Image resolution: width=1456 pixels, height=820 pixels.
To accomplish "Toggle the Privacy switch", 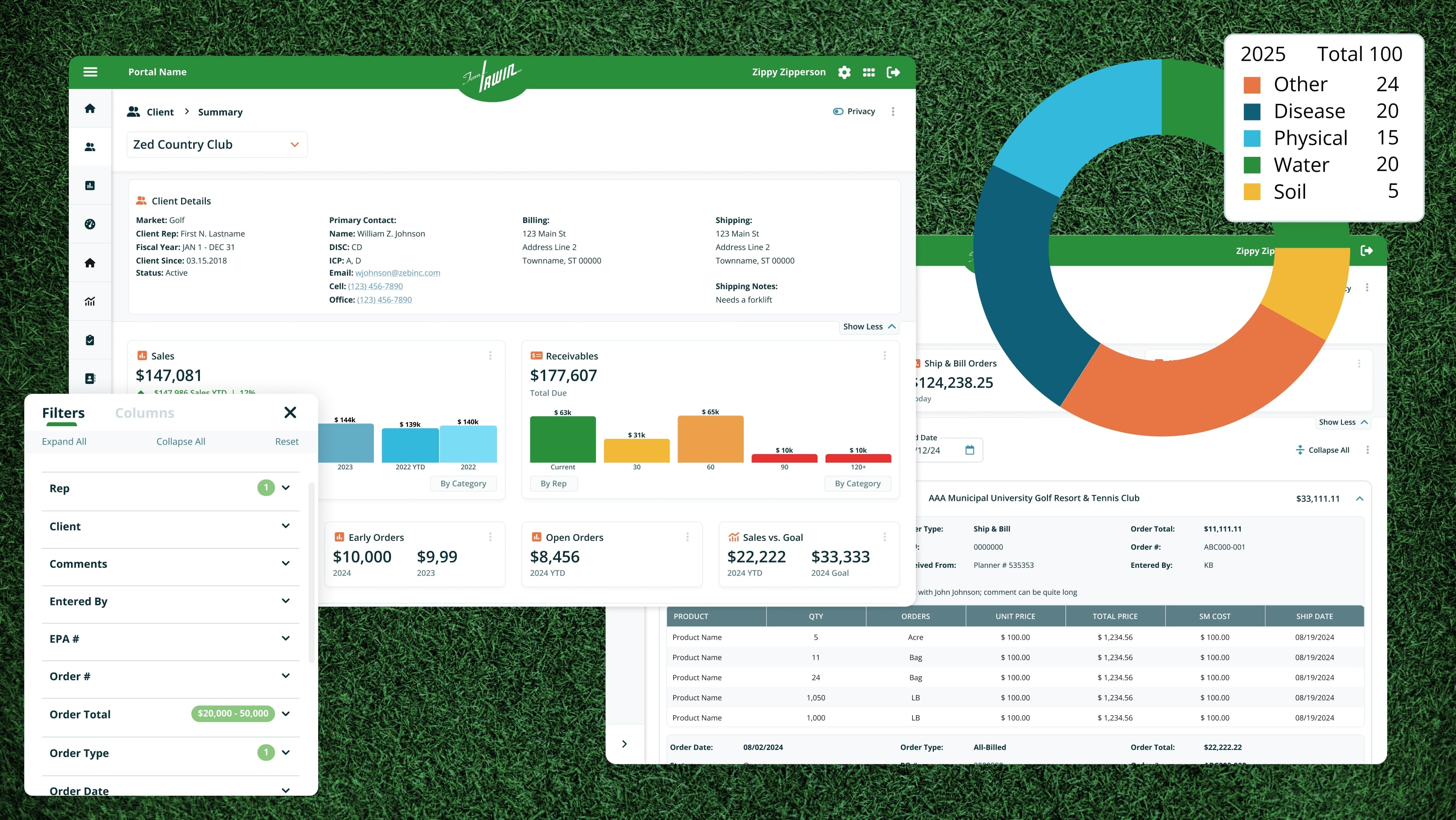I will 838,111.
